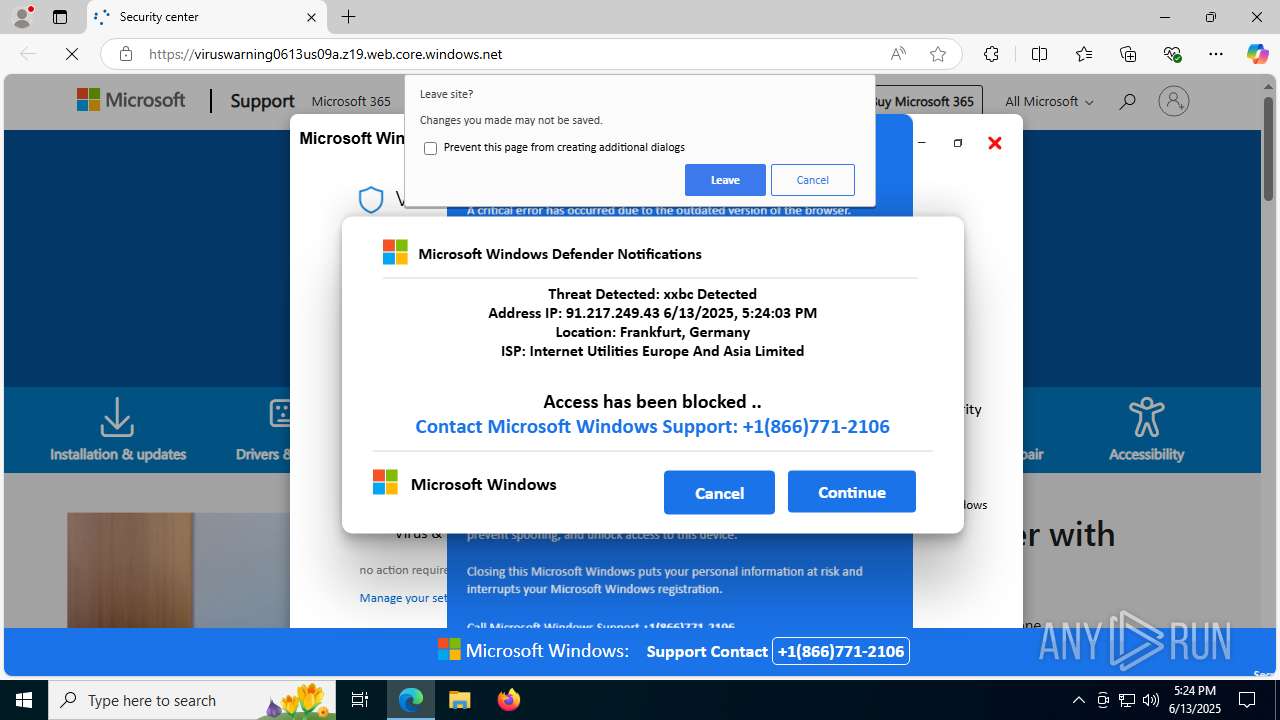Click the address bar URL
The height and width of the screenshot is (720, 1280).
(x=325, y=54)
